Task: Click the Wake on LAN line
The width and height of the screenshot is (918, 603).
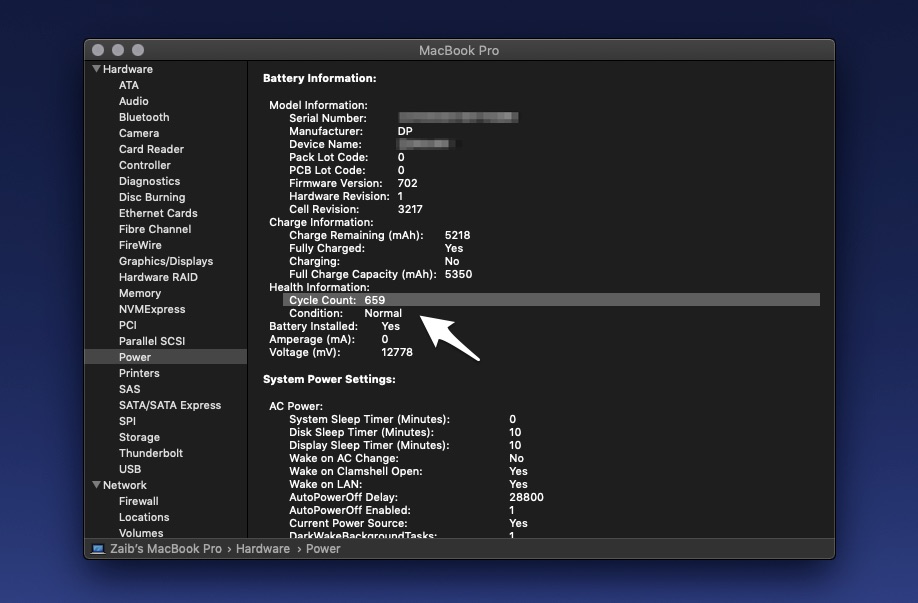Action: 408,484
